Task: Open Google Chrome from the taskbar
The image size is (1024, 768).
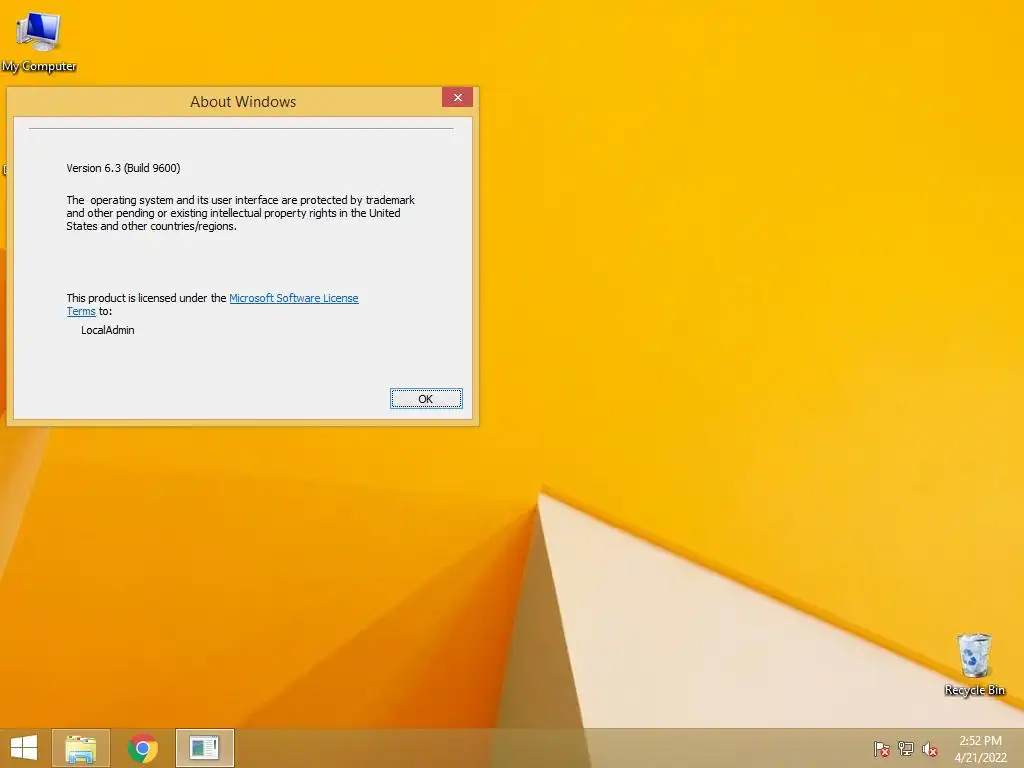Action: [143, 748]
